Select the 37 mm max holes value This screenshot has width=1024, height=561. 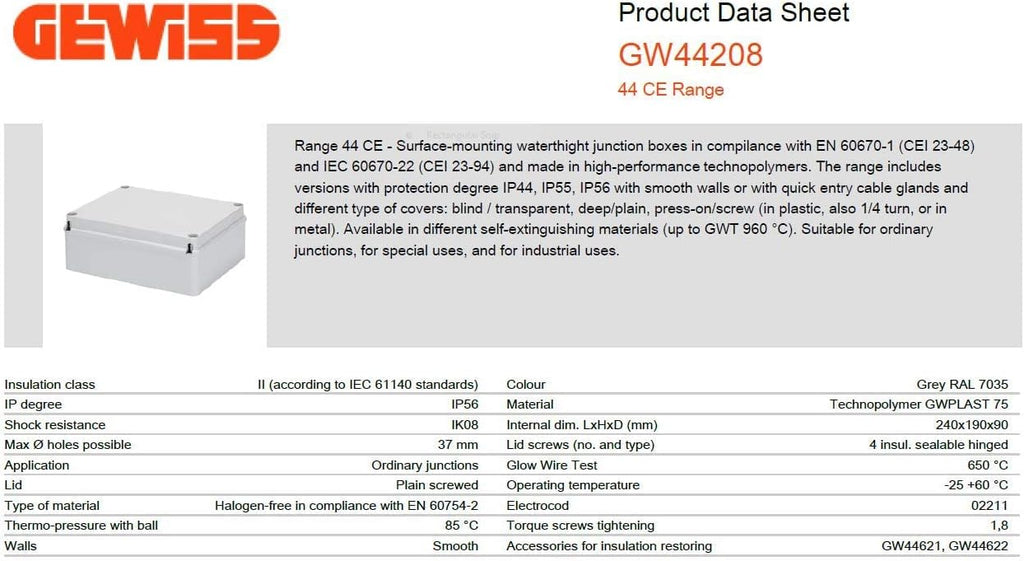tap(459, 445)
